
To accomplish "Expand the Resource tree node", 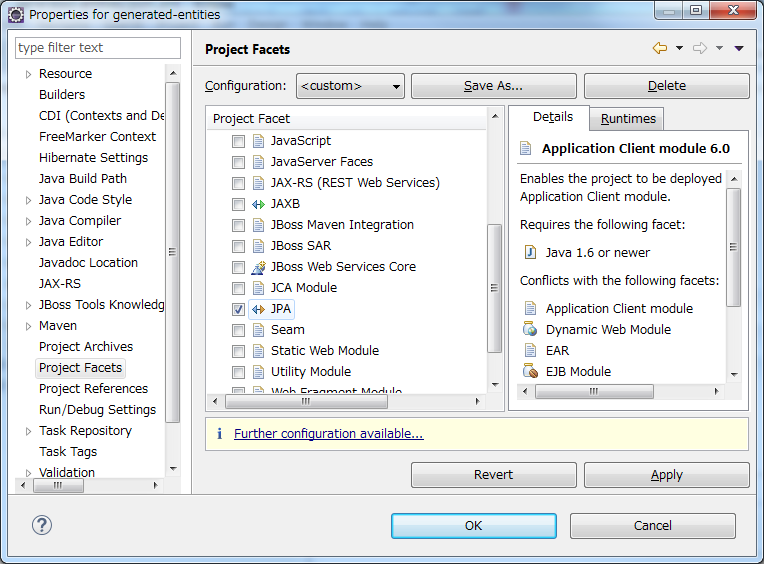I will [x=28, y=74].
